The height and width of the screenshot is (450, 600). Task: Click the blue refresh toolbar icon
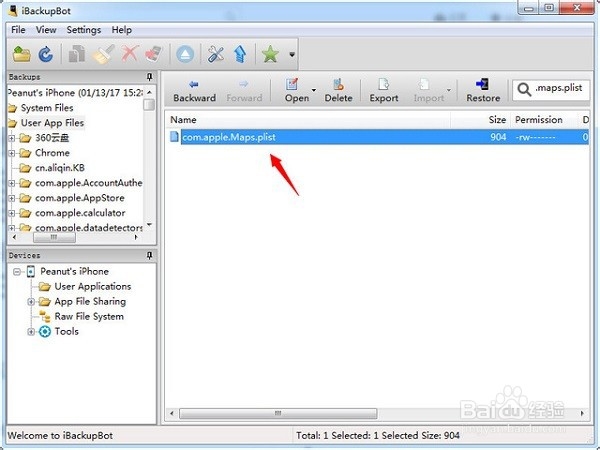point(46,54)
